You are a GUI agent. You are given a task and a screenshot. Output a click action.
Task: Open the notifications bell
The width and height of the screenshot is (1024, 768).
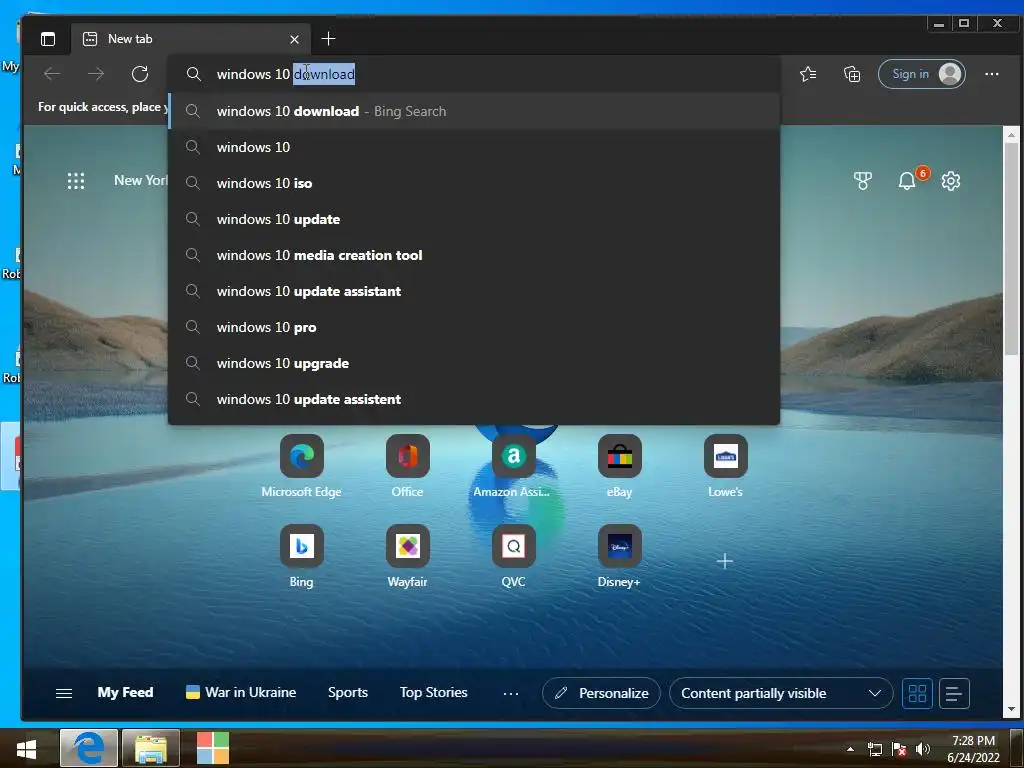(x=907, y=181)
